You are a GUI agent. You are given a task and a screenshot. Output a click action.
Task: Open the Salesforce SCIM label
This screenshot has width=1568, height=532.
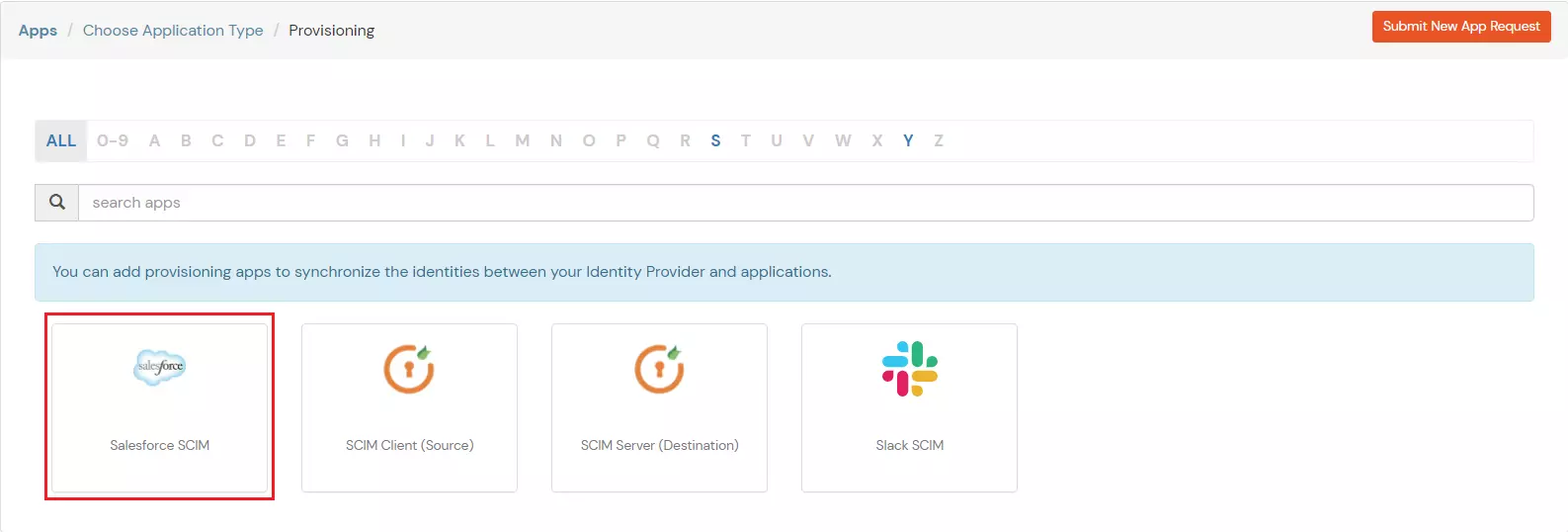160,445
